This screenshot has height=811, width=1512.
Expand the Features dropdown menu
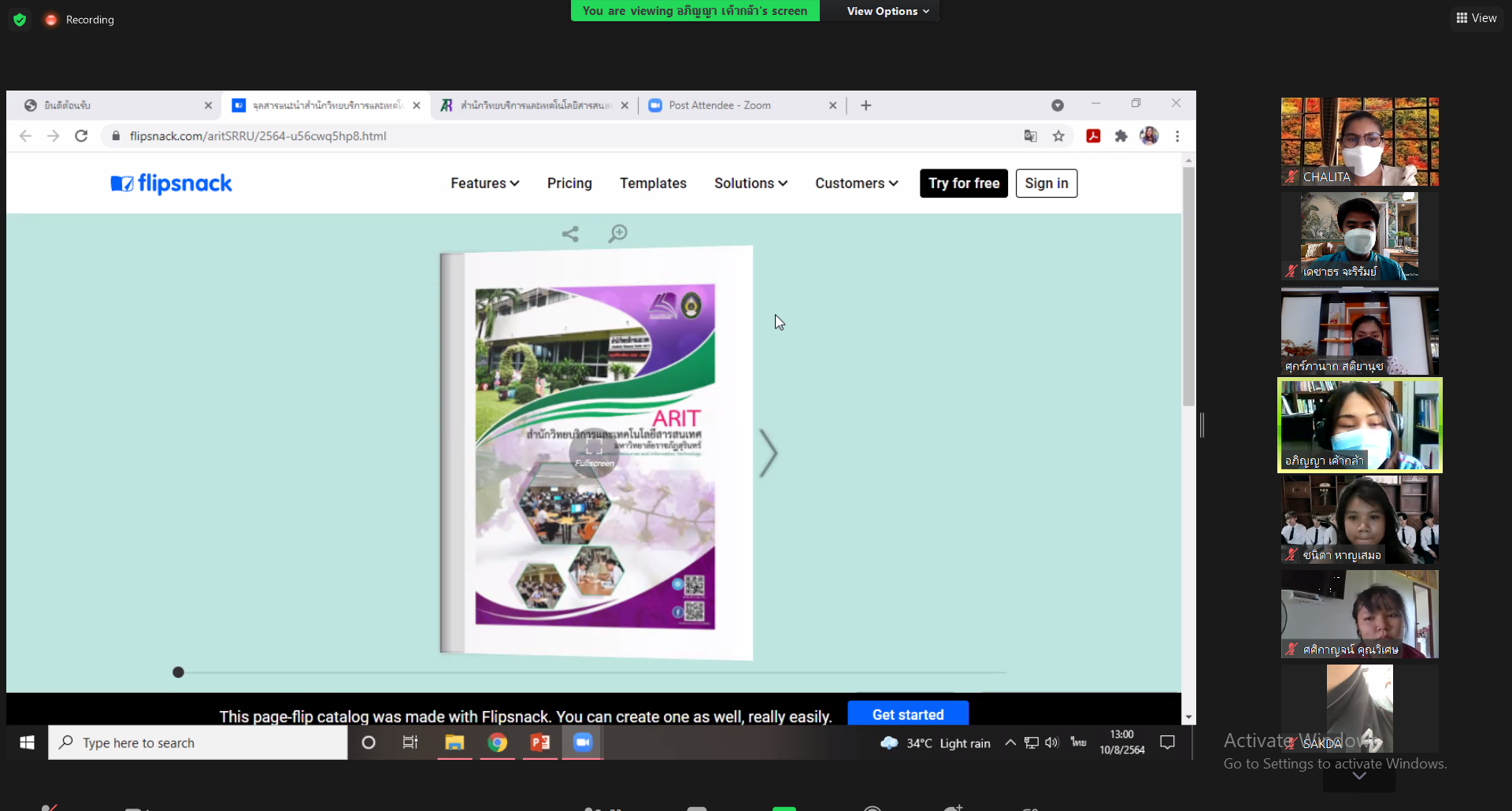[x=484, y=183]
